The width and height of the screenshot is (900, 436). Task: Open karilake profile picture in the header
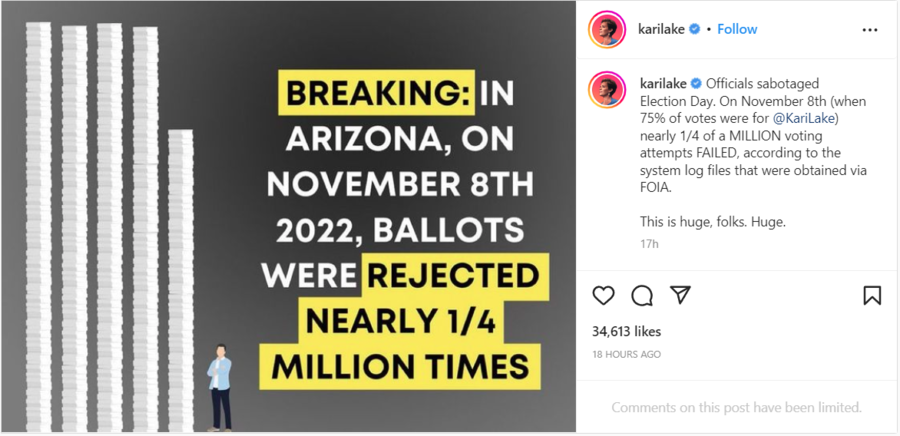pyautogui.click(x=607, y=29)
